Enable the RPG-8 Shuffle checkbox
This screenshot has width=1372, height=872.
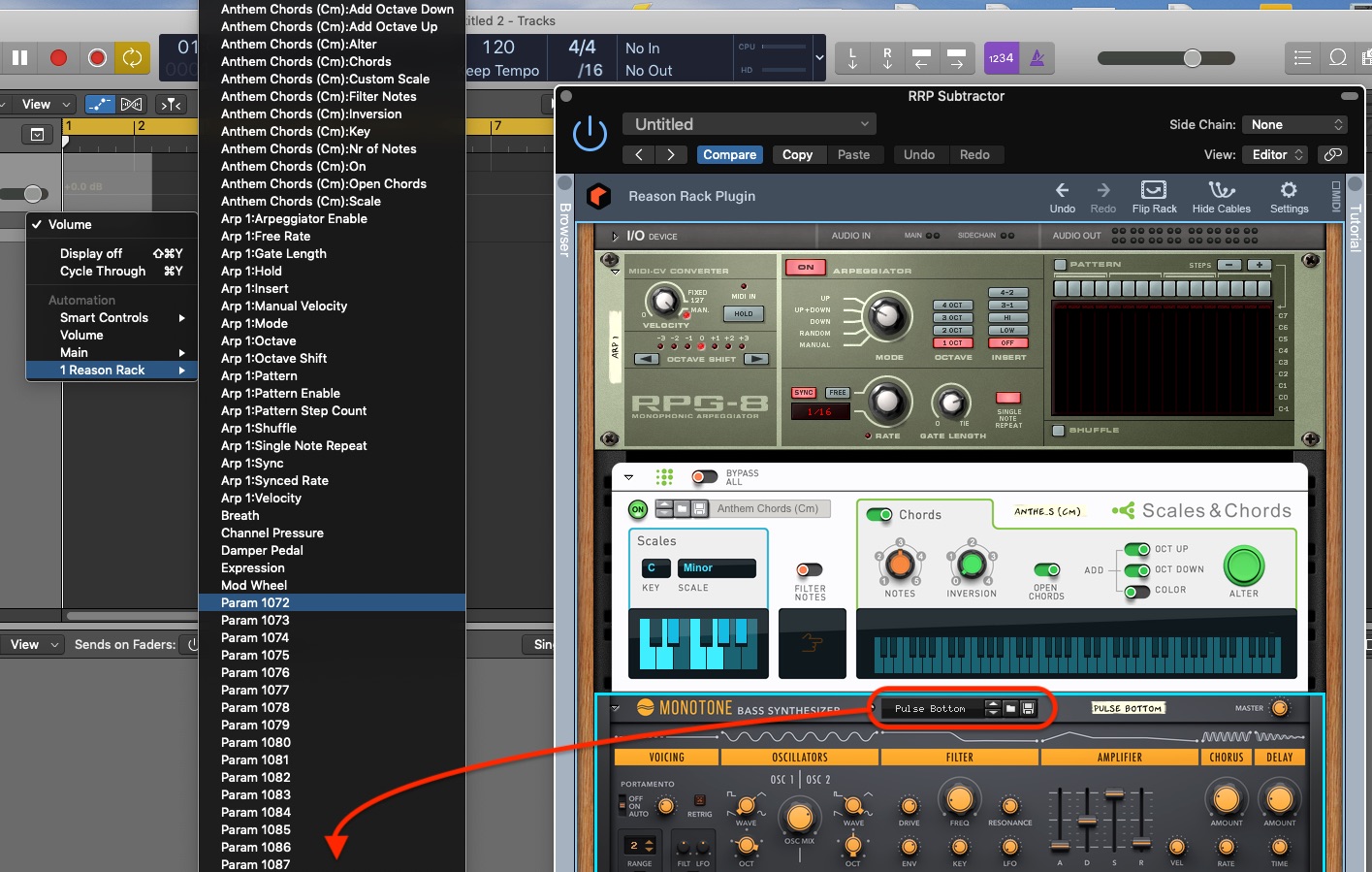click(x=1059, y=430)
